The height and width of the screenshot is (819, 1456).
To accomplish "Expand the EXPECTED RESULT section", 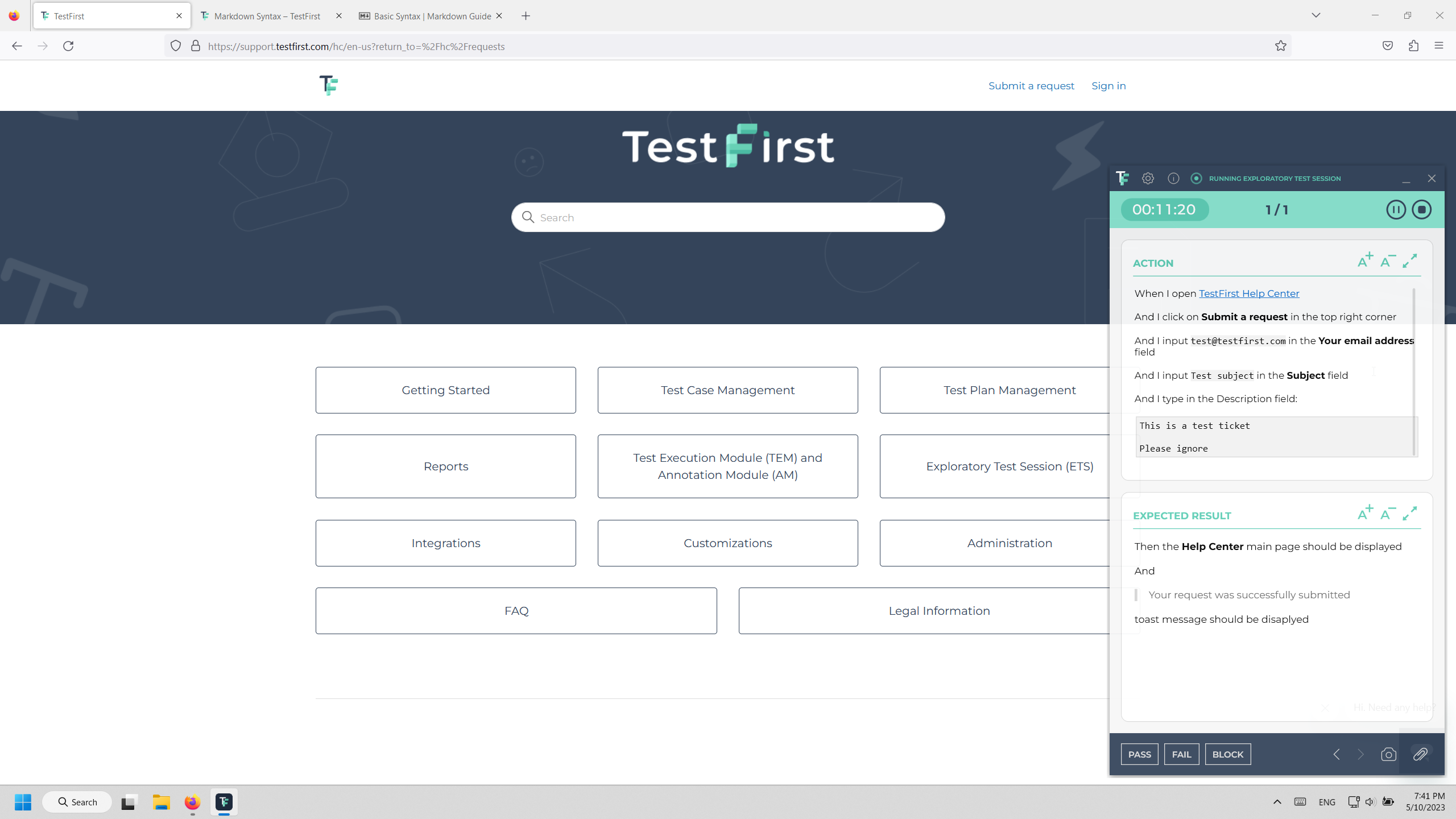I will [1410, 513].
